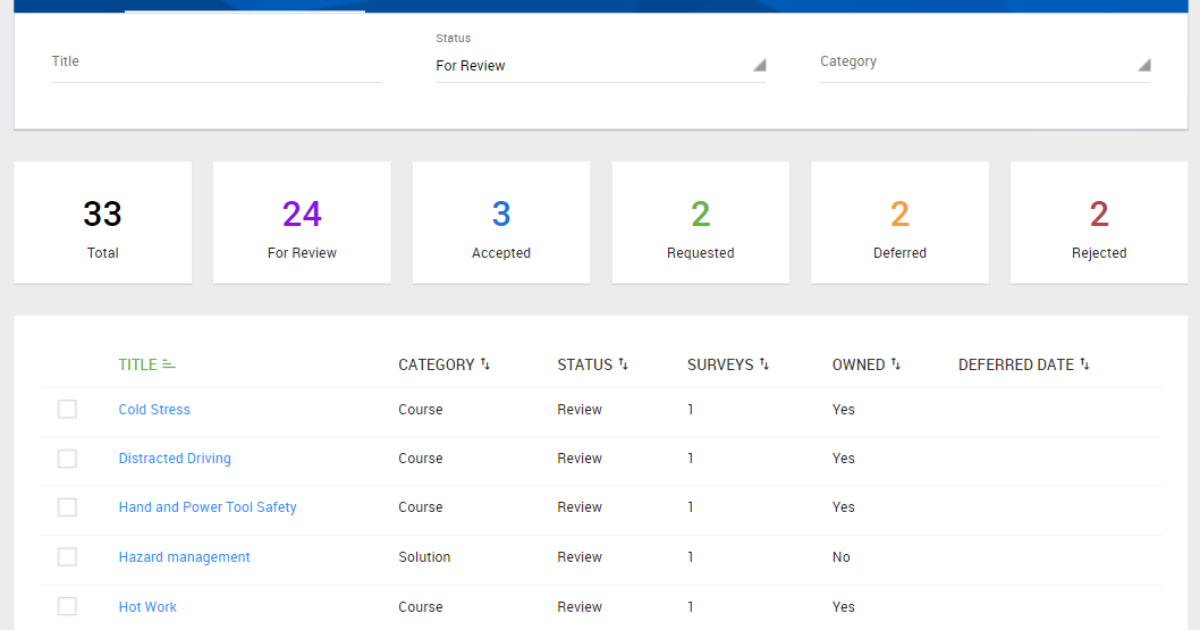Screen dimensions: 1200x630
Task: Sort table by Category column arrows
Action: point(485,365)
